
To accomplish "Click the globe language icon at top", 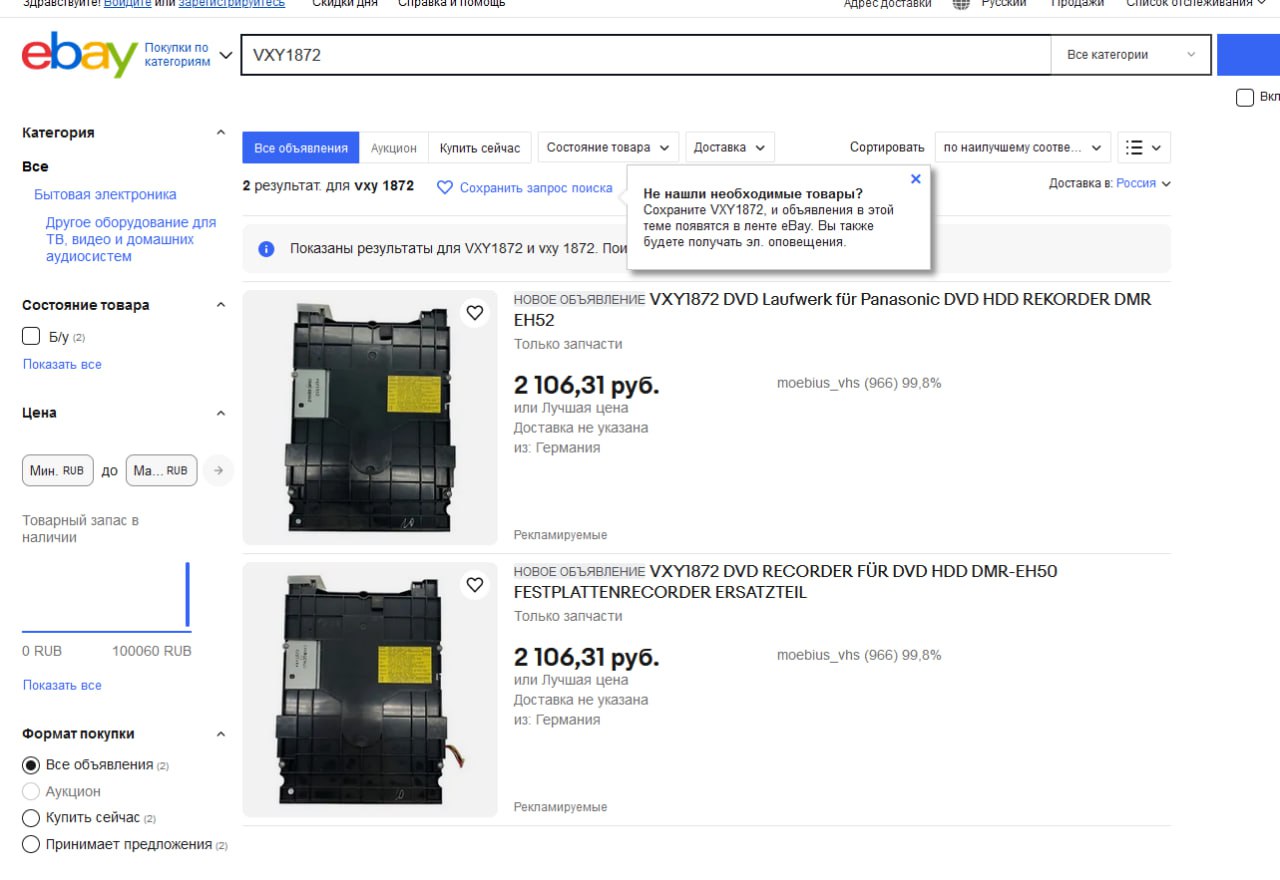I will 961,4.
